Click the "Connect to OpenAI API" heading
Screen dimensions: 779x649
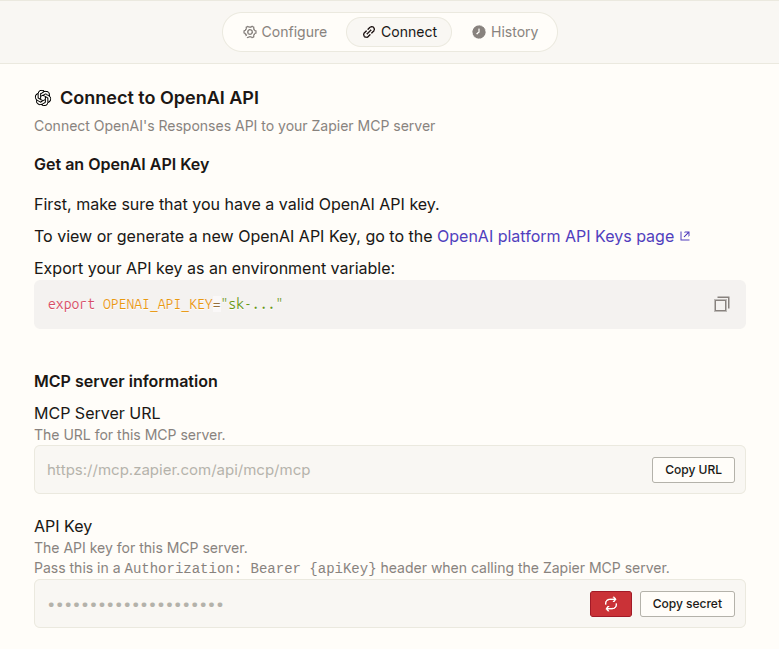[159, 98]
